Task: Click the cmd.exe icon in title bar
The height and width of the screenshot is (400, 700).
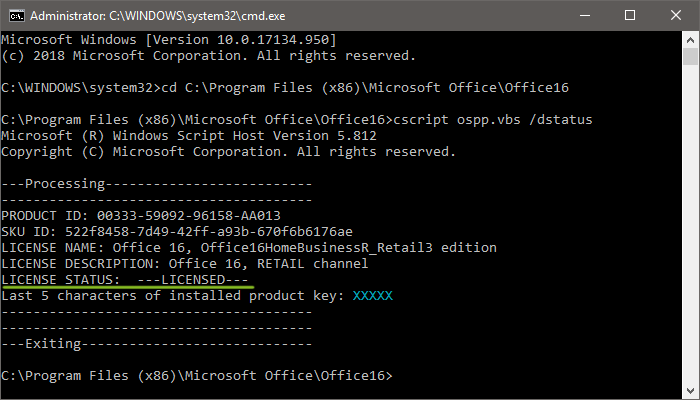Action: 14,15
